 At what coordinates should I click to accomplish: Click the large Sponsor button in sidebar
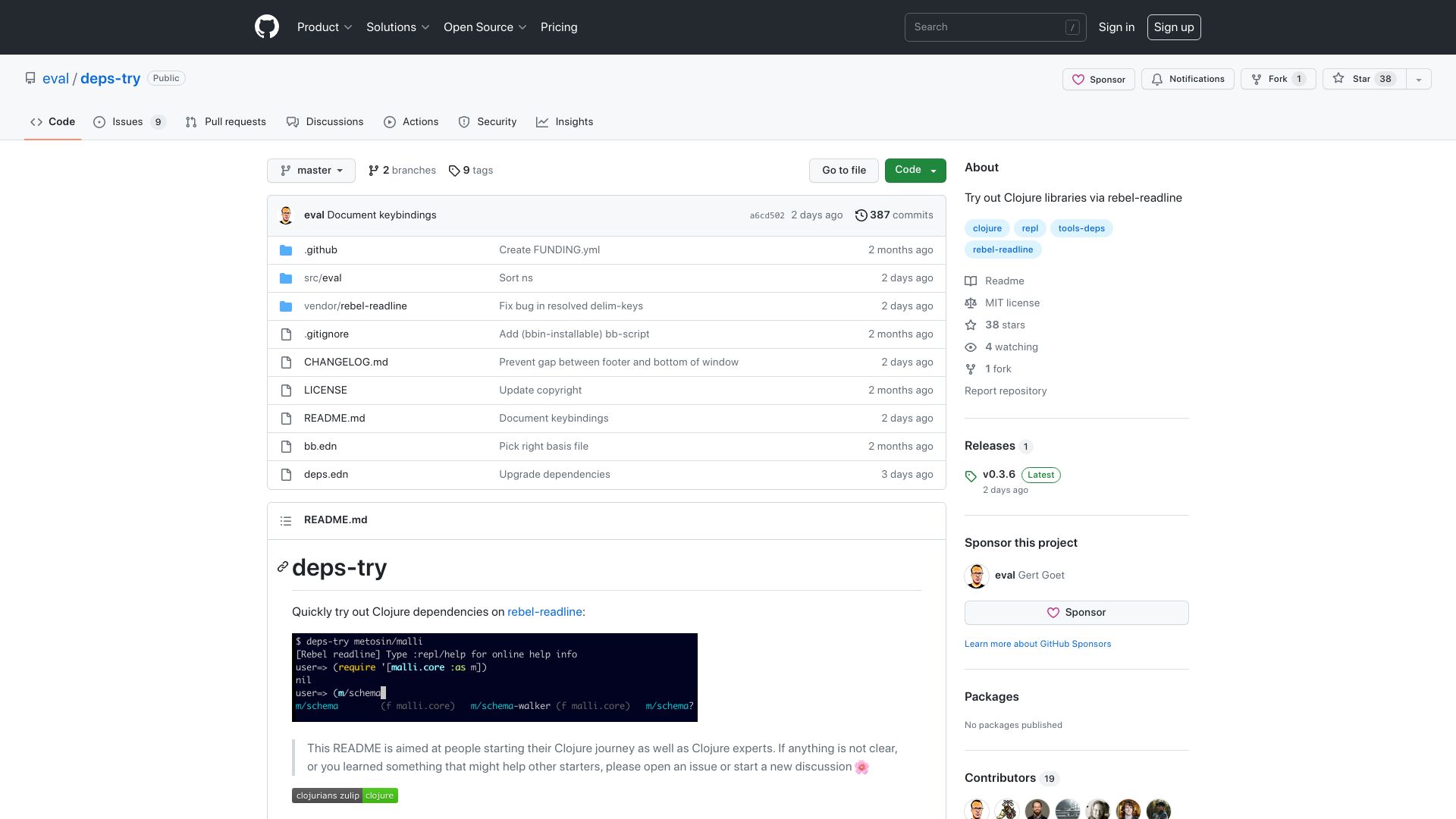[1077, 613]
